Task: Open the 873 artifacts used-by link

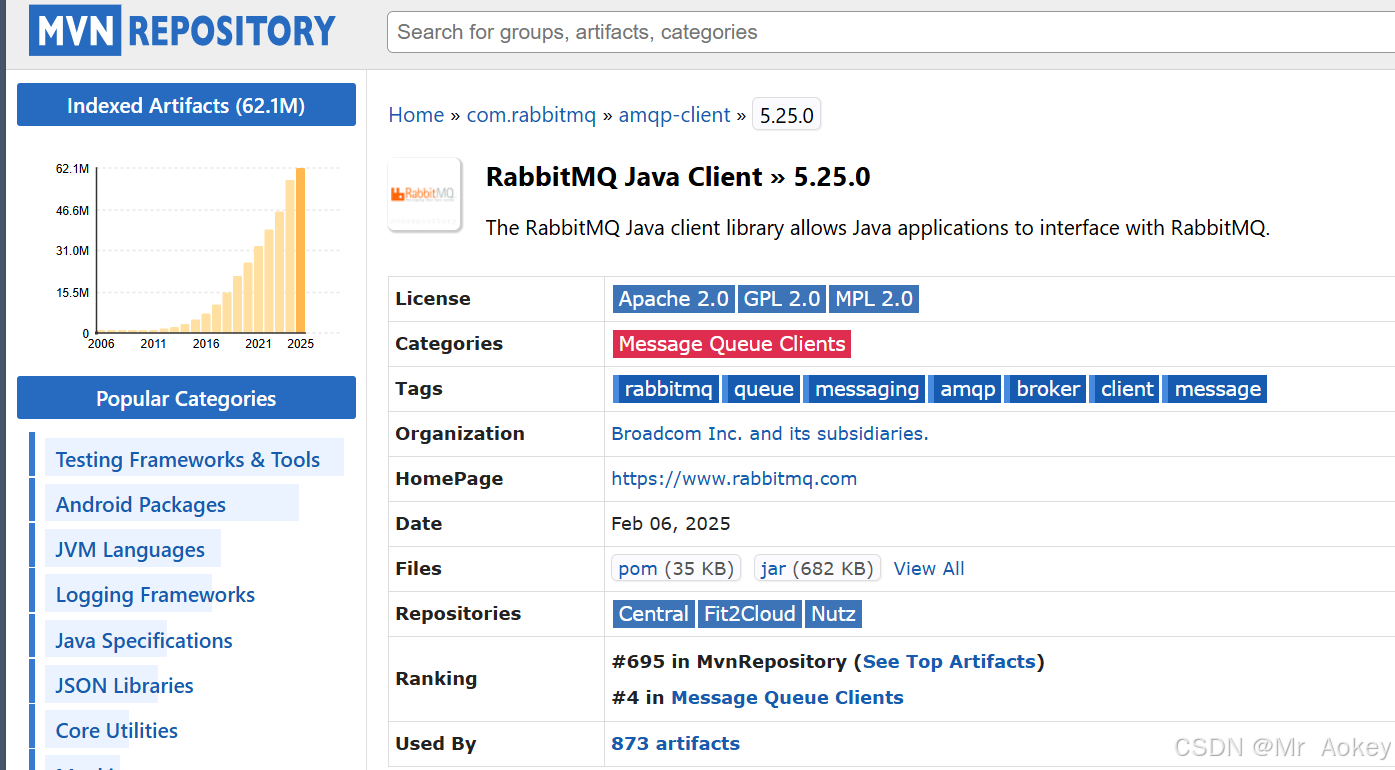Action: 676,744
